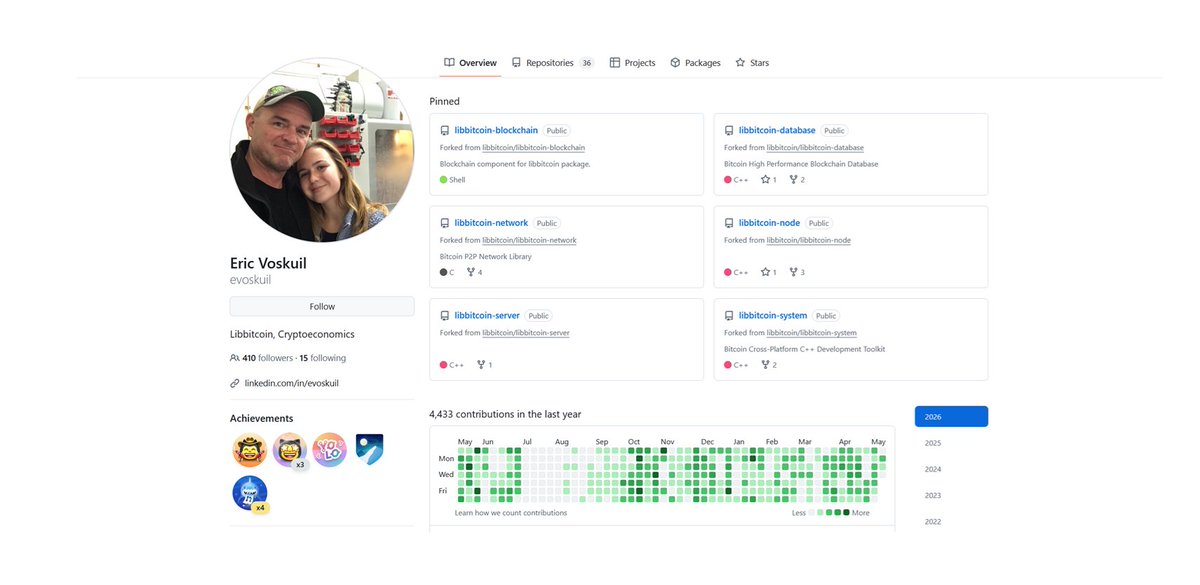
Task: Open forked source libbitcoin/libbitcoin-network
Action: (x=529, y=240)
